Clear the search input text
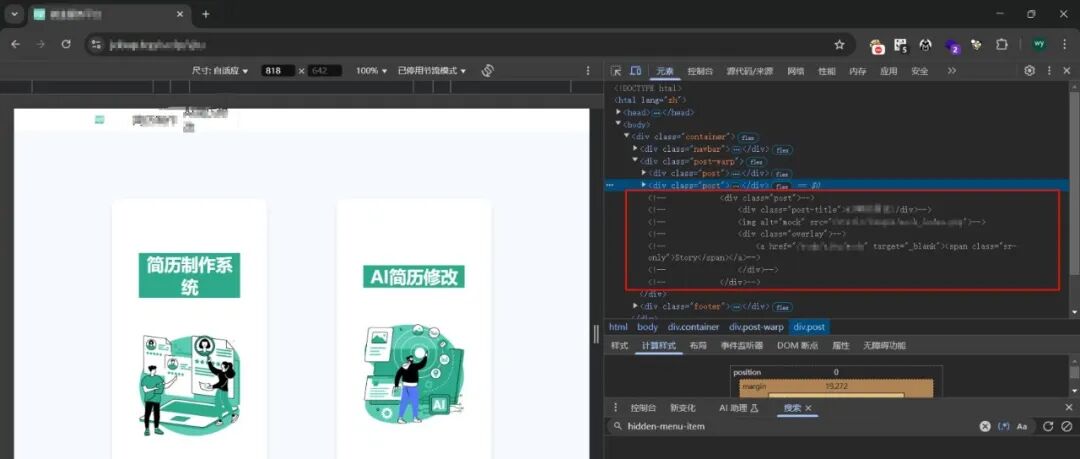The image size is (1080, 459). (x=985, y=427)
